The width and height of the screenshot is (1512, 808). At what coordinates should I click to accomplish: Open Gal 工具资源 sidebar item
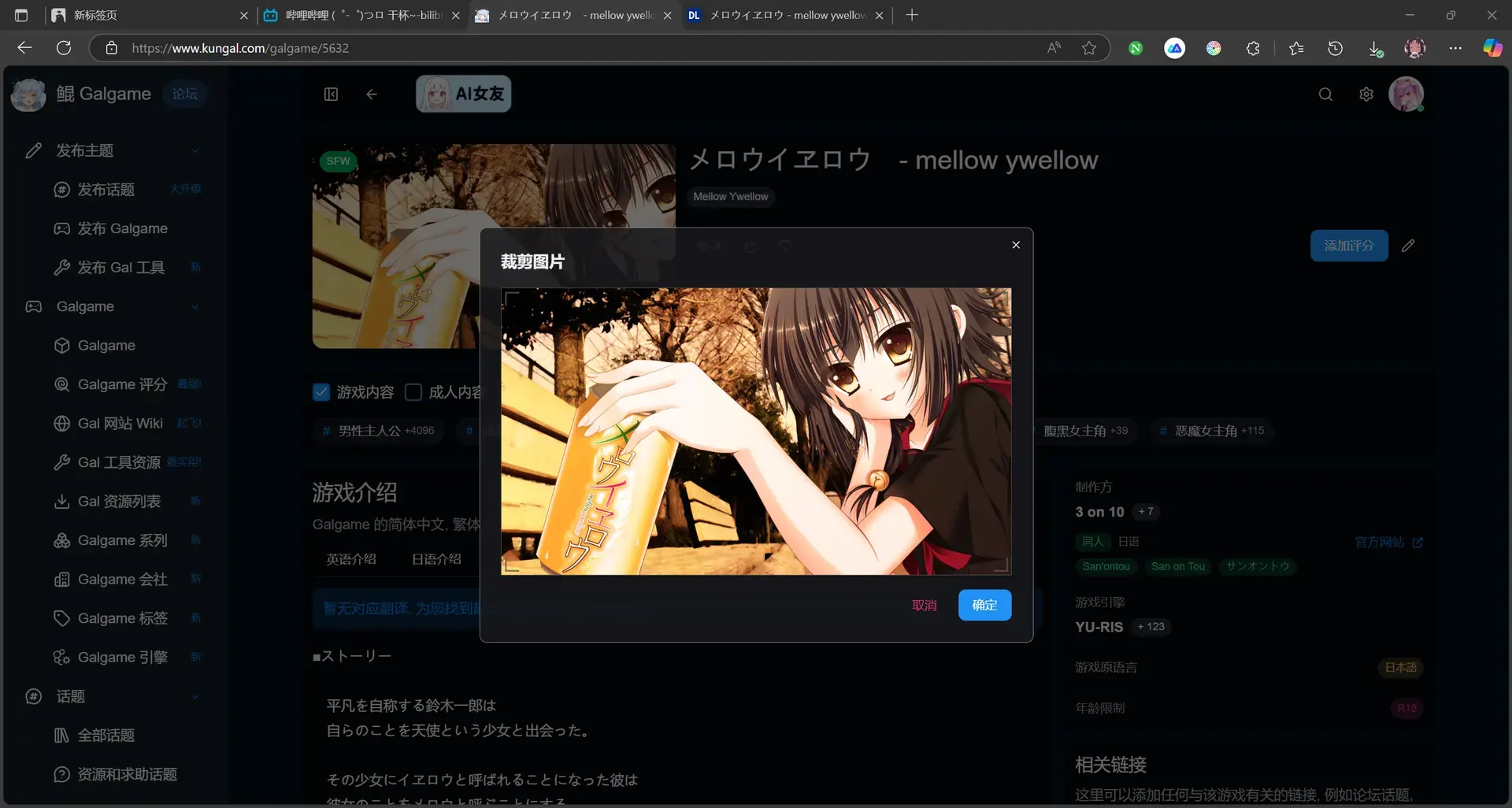point(126,462)
